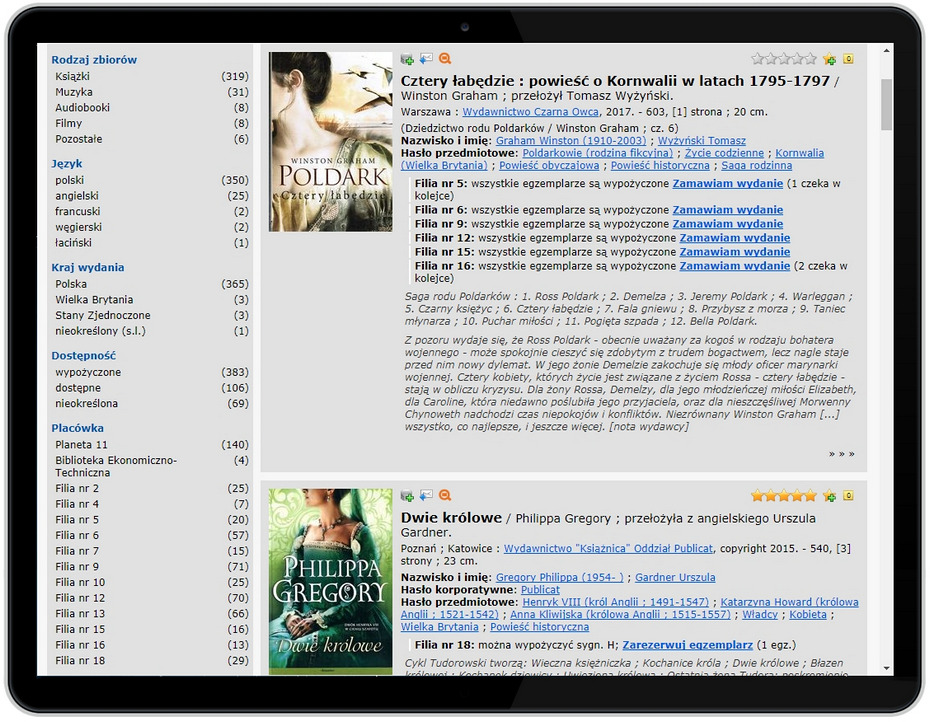Viewport: 930px width, 722px height.
Task: Select the Planeta 11 branch filter
Action: pyautogui.click(x=81, y=445)
